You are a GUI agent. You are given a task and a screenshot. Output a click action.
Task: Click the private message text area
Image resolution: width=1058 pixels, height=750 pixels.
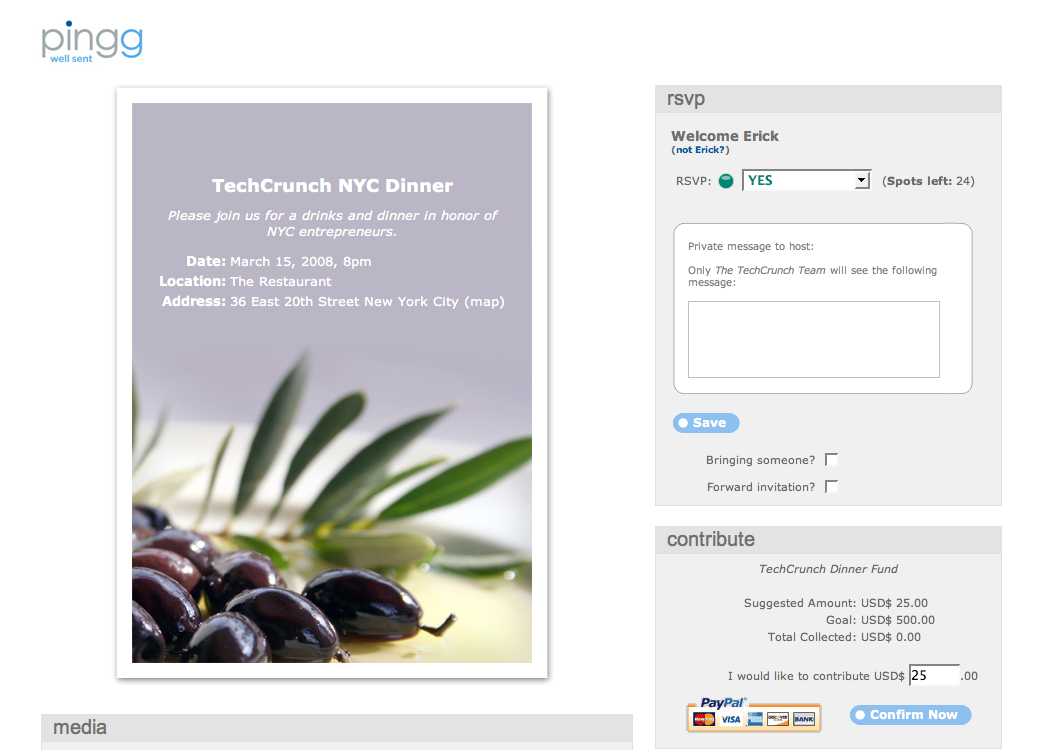[814, 339]
